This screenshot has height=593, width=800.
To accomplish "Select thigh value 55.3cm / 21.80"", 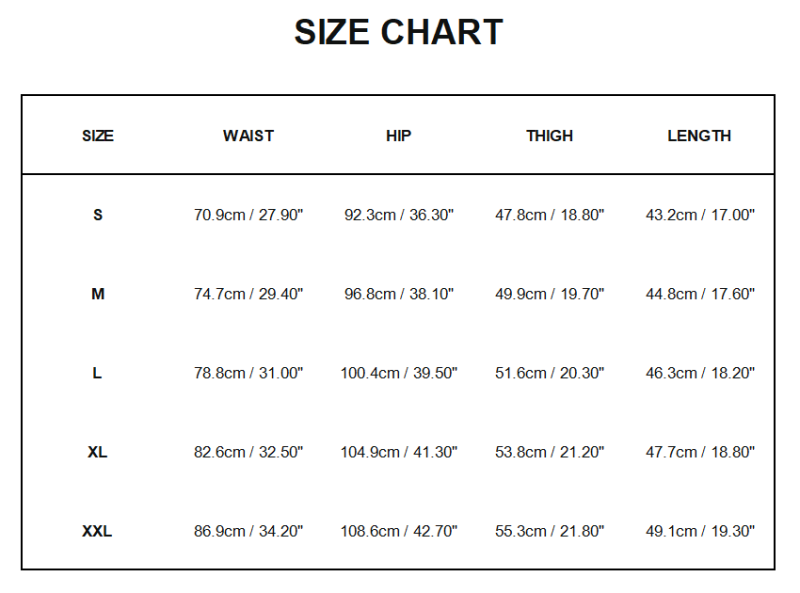I will [550, 531].
